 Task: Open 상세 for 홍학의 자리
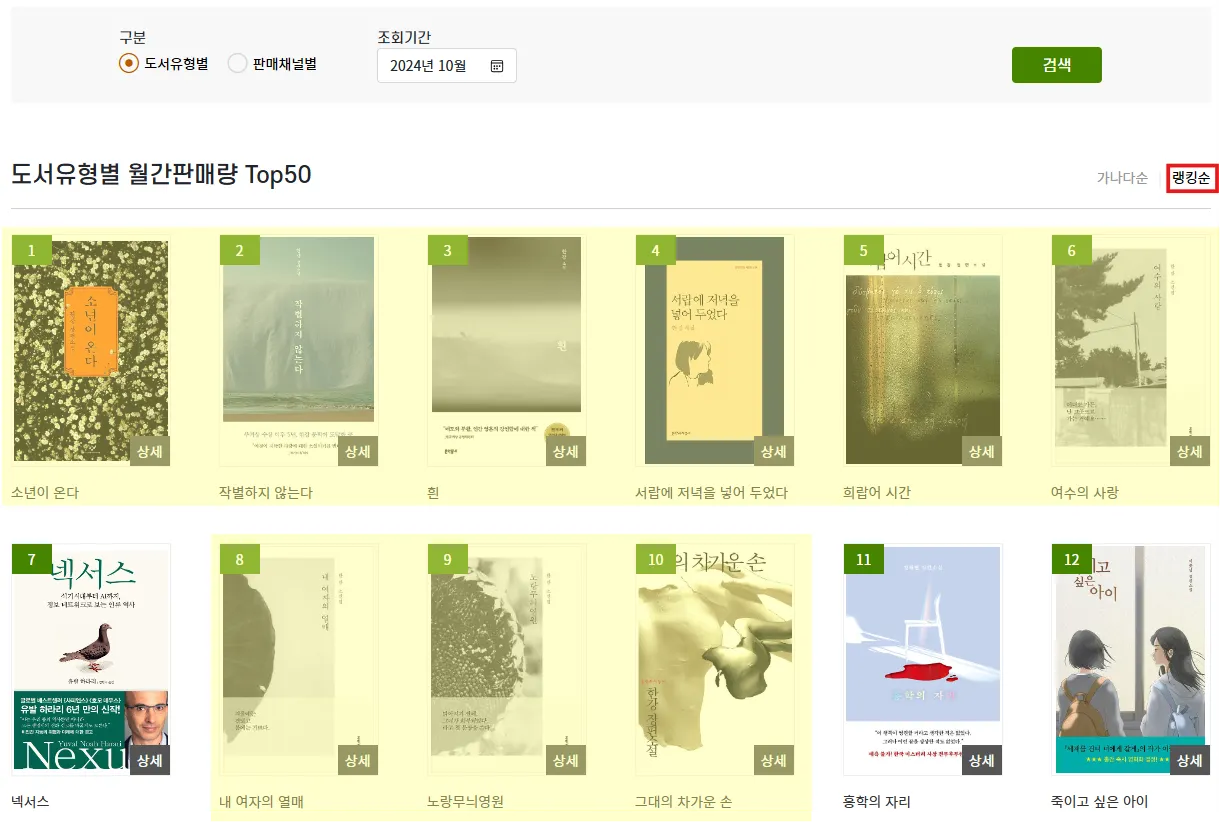982,760
